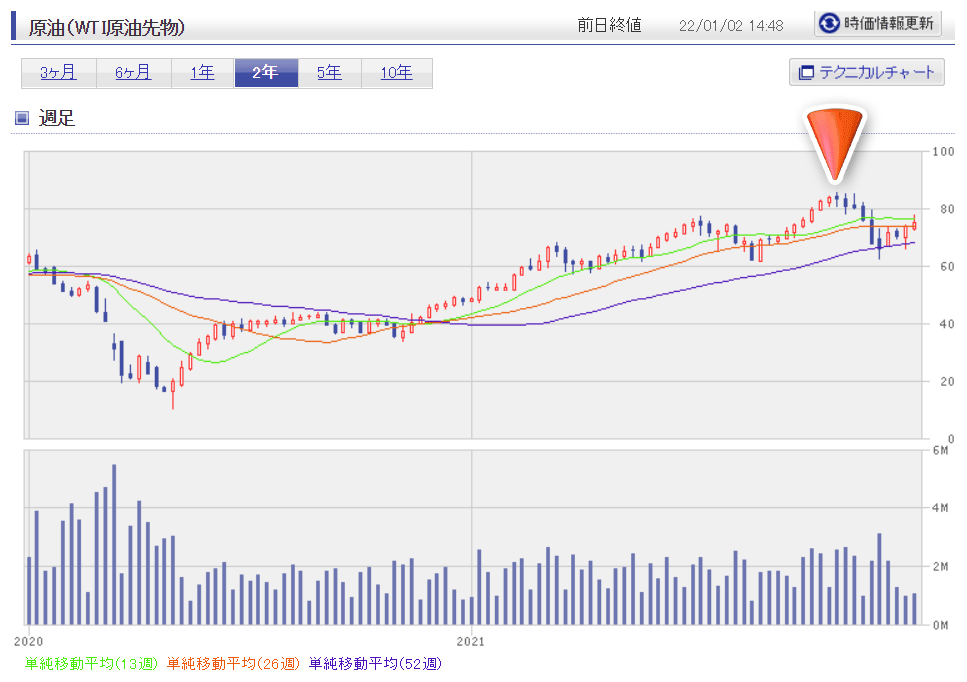Click the tallest volume bar in early 2020

(x=114, y=544)
